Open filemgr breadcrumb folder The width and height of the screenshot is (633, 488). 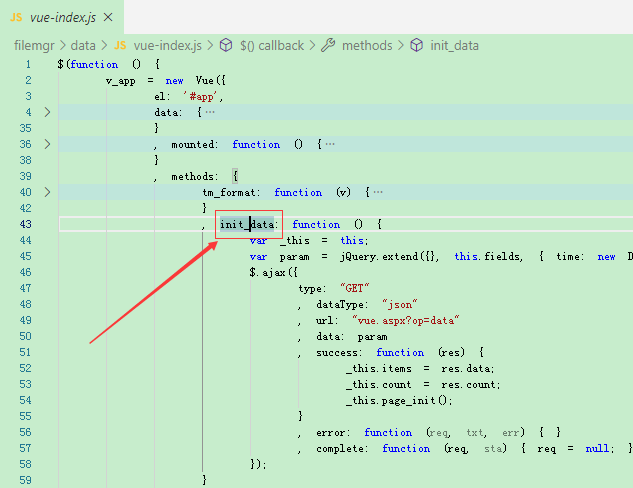point(34,46)
